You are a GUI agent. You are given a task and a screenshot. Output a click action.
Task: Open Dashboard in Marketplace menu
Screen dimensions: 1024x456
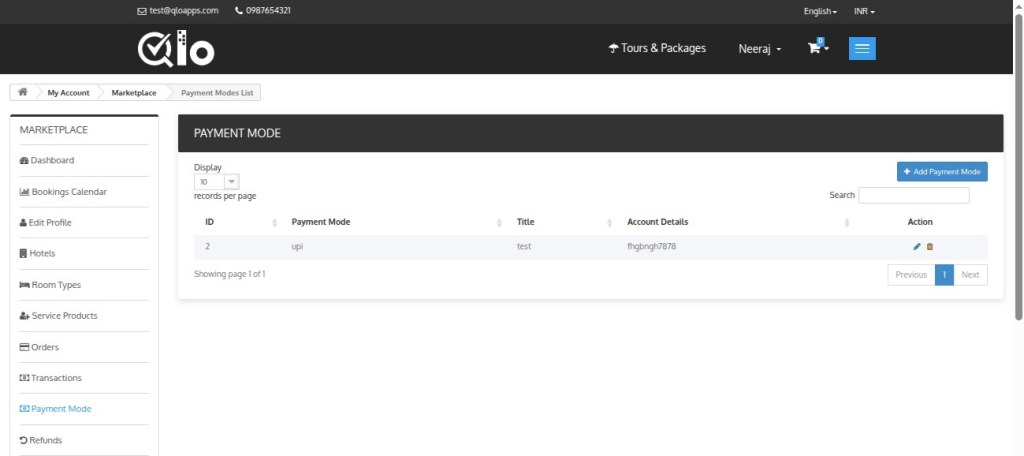coord(52,161)
